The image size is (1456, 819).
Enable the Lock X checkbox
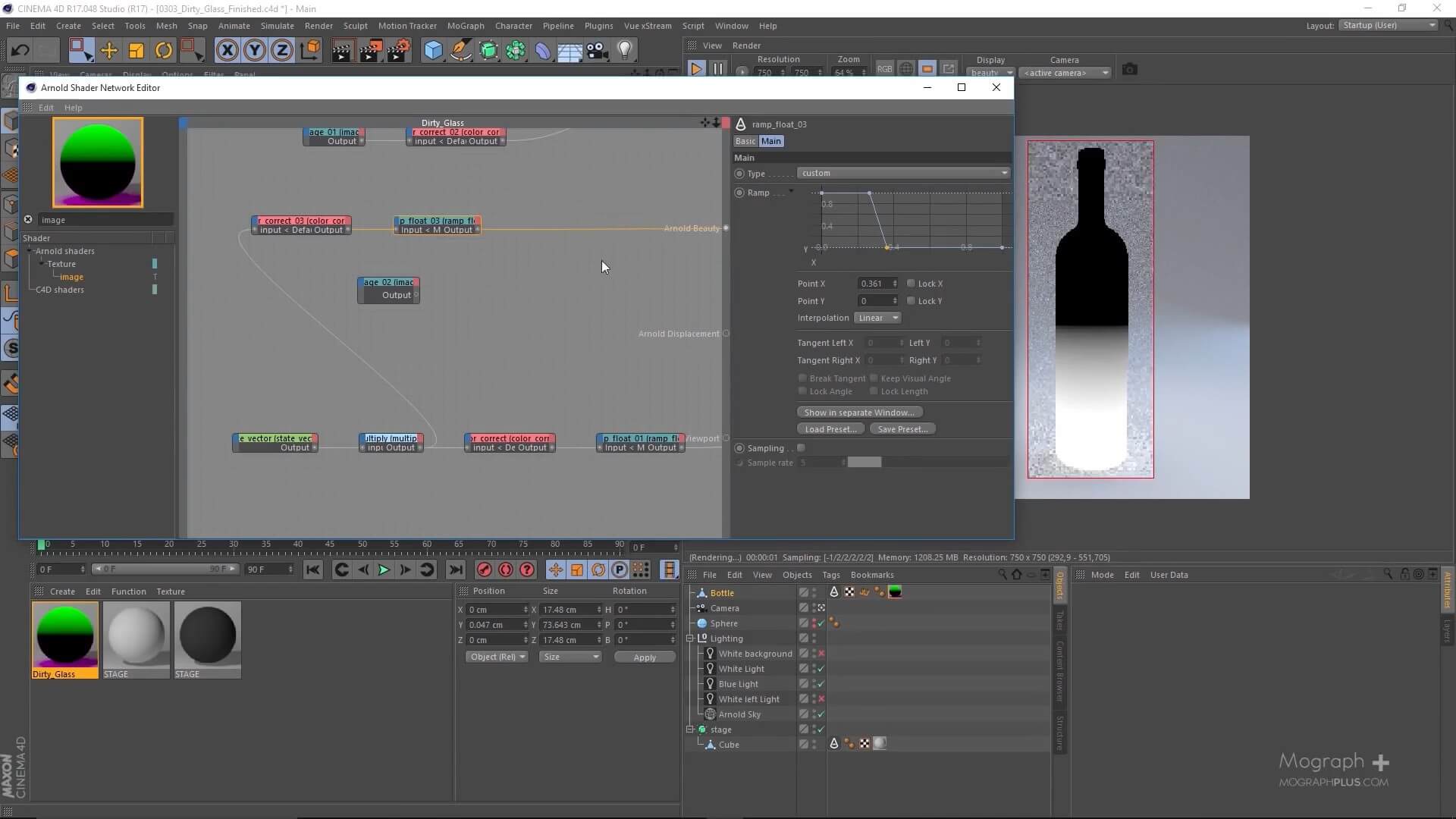coord(912,284)
